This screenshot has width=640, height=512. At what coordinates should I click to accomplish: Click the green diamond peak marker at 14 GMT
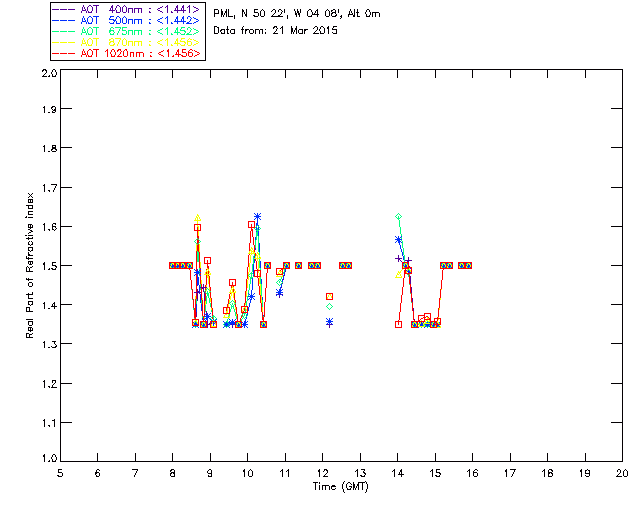tap(399, 216)
